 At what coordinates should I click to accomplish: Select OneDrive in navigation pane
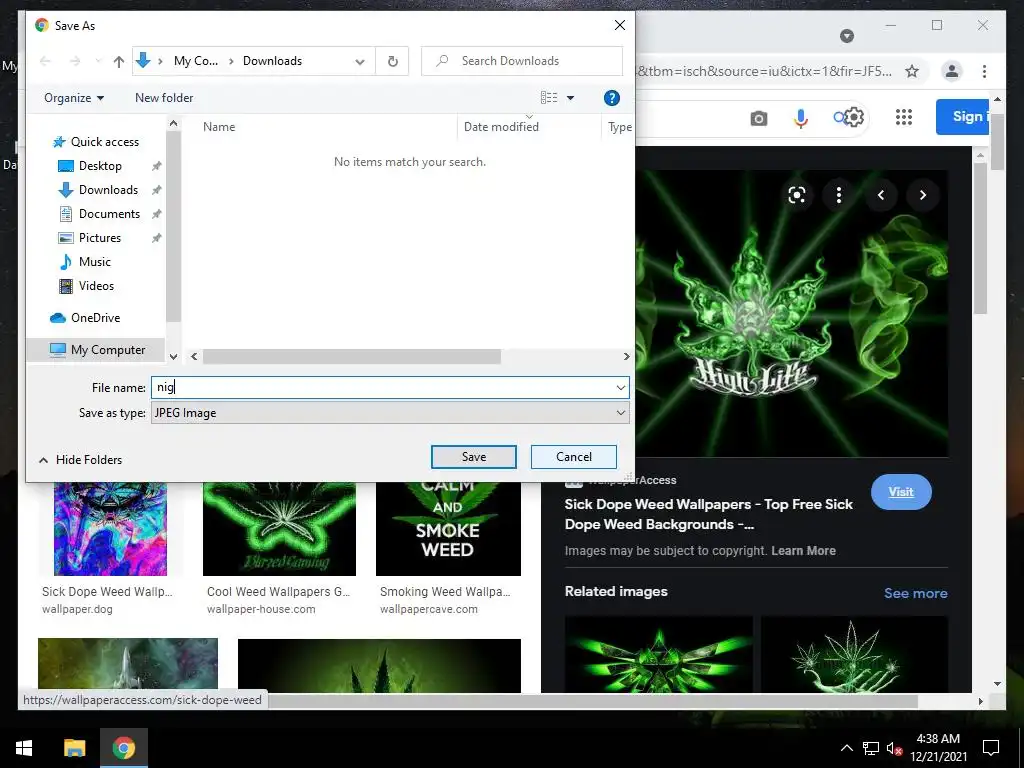tap(95, 318)
